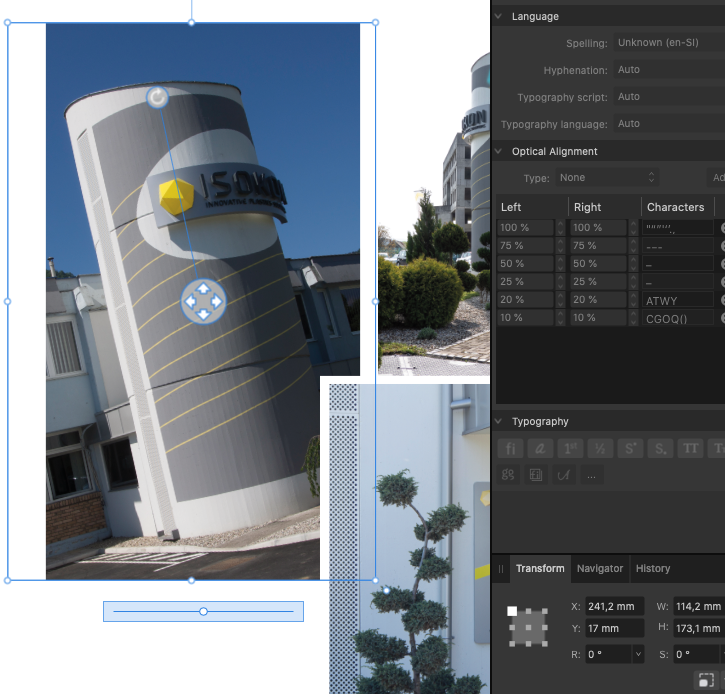This screenshot has height=694, width=725.
Task: Select middle-right transform anchor point
Action: pos(545,627)
